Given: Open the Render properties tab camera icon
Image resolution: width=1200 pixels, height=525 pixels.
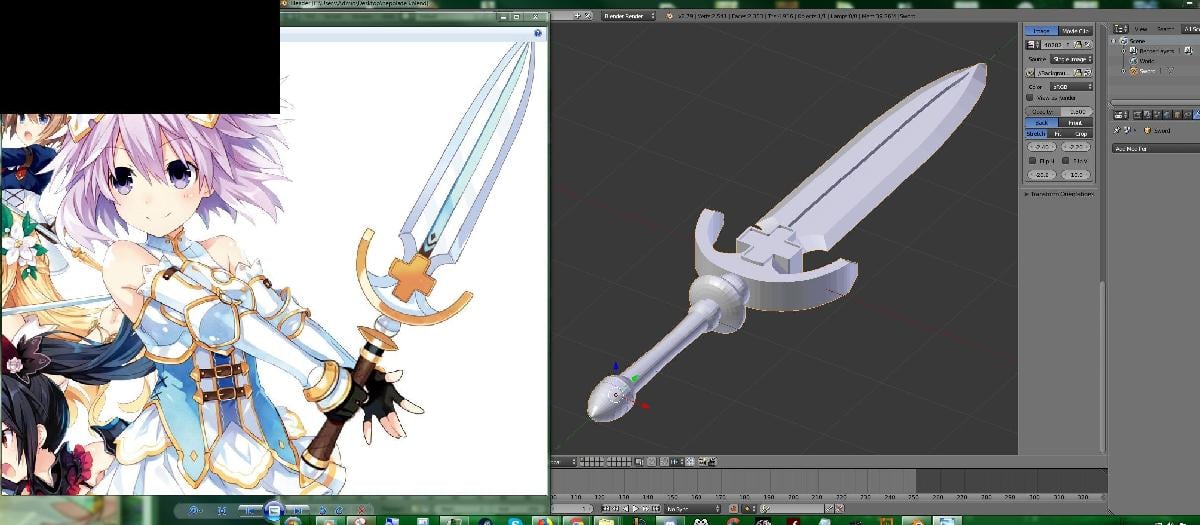Looking at the screenshot, I should click(x=1138, y=114).
